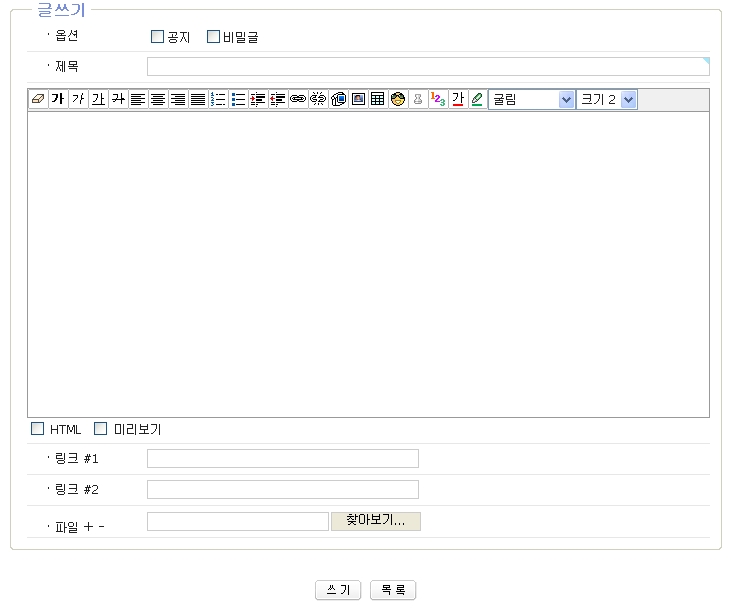Image resolution: width=731 pixels, height=612 pixels.
Task: Add a file field with + sign
Action: click(x=89, y=527)
